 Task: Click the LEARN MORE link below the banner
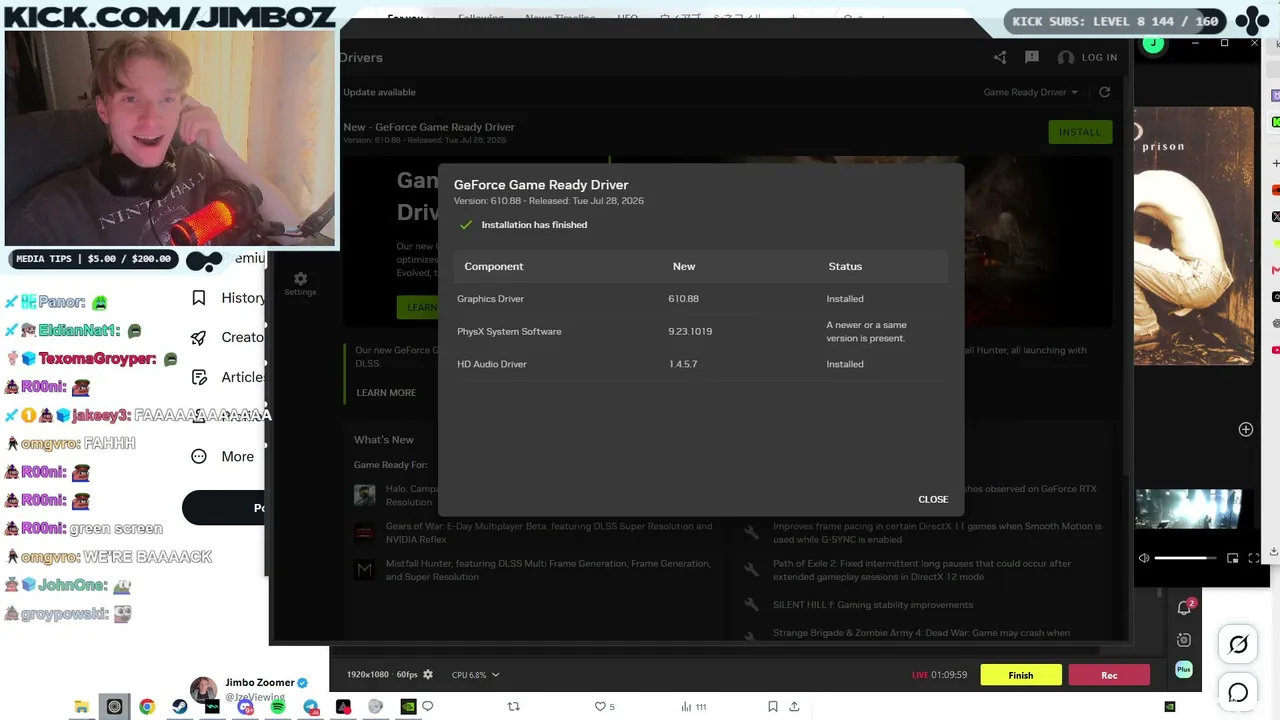point(386,393)
